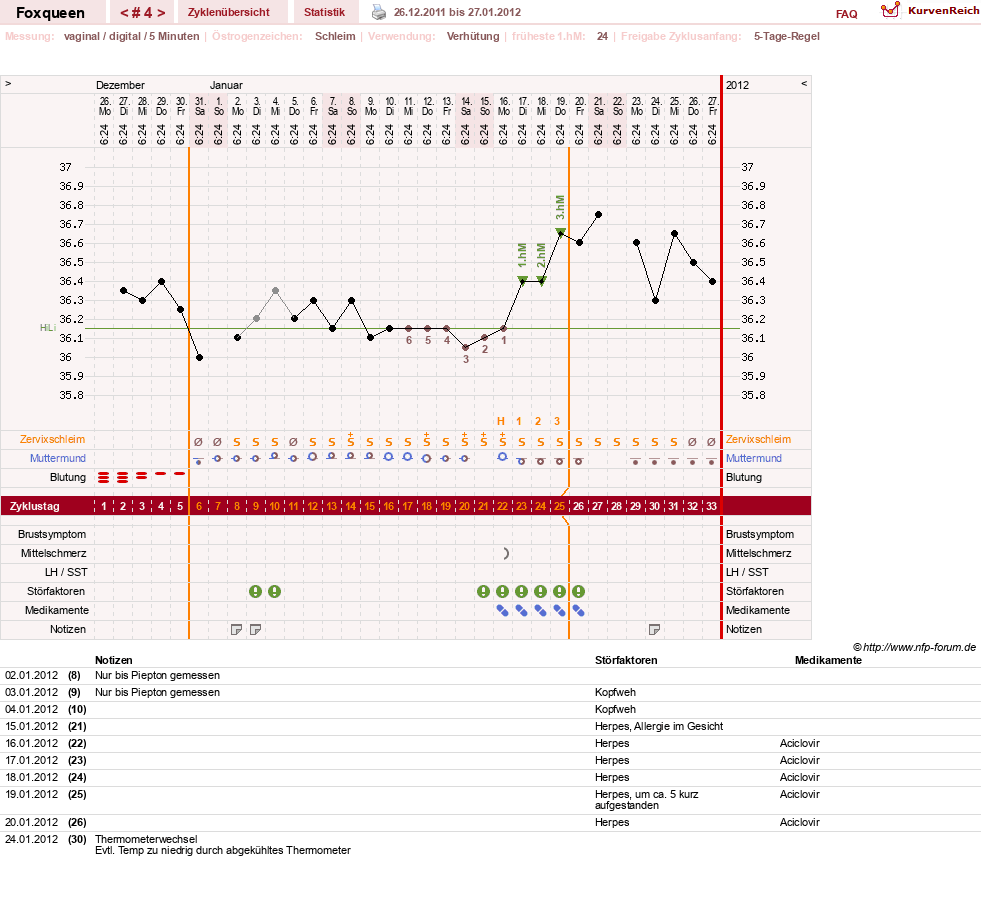Screen dimensions: 981x907
Task: Click the Zervixschleim label on the left
Action: pyautogui.click(x=52, y=439)
